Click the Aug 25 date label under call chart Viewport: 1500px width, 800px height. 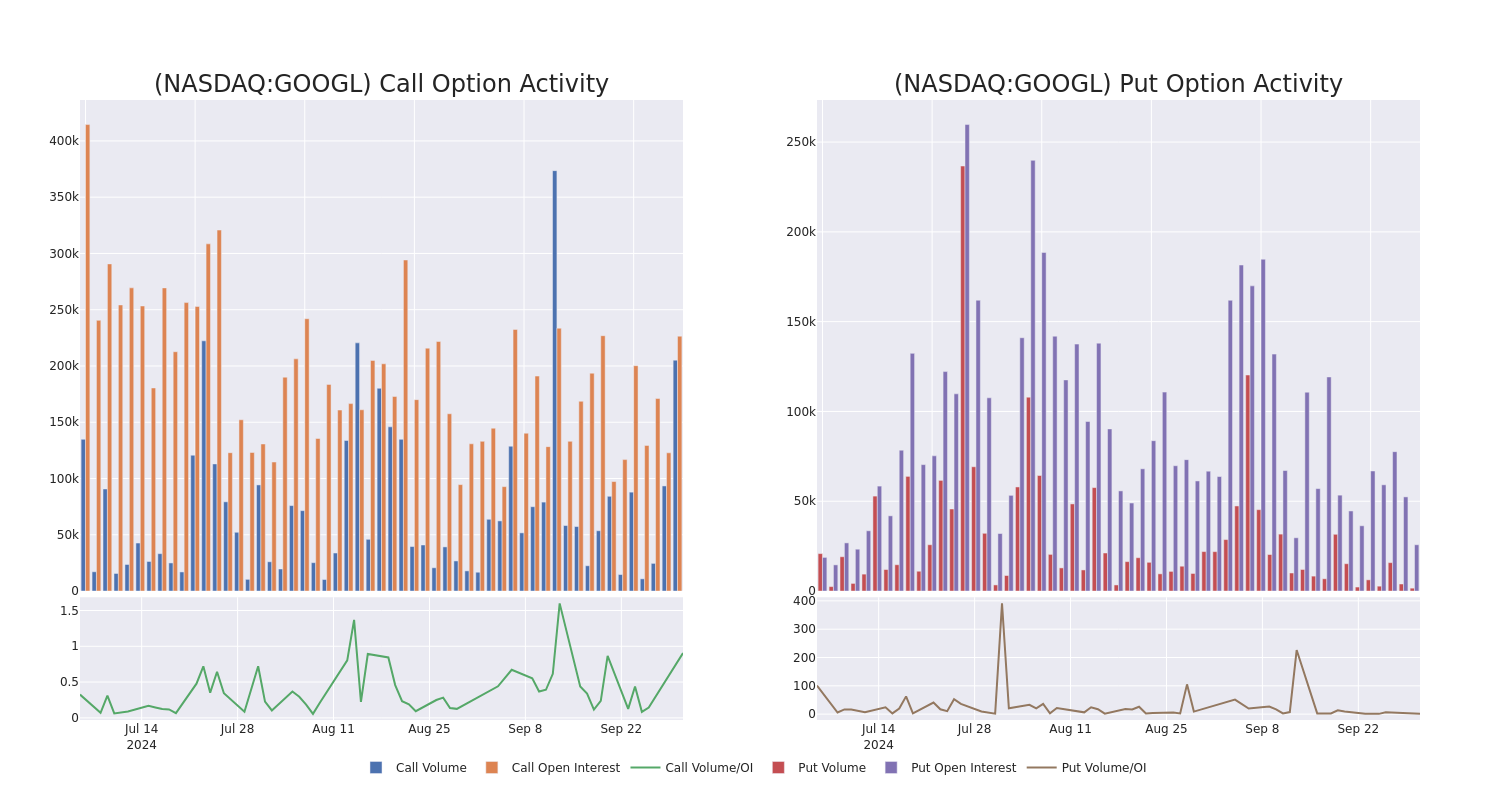tap(429, 729)
